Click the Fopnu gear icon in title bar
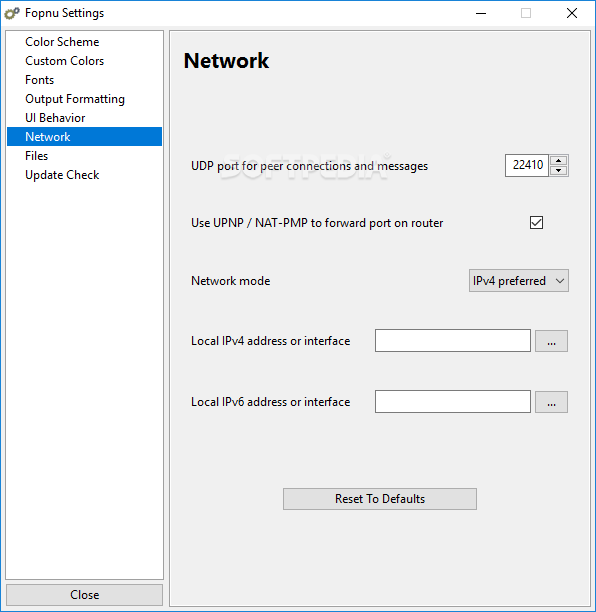 click(x=12, y=13)
